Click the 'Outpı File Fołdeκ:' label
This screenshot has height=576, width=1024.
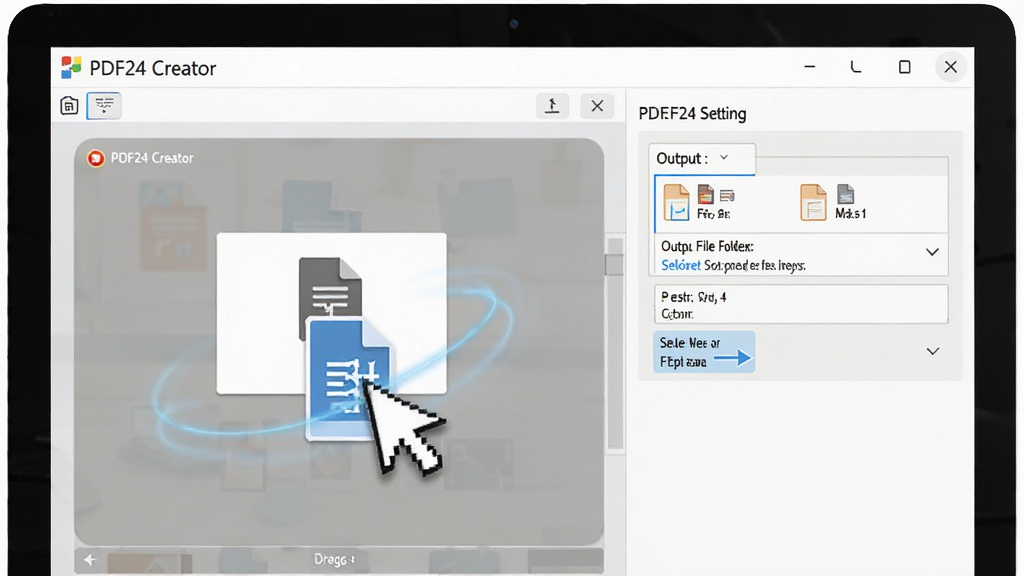pyautogui.click(x=707, y=246)
